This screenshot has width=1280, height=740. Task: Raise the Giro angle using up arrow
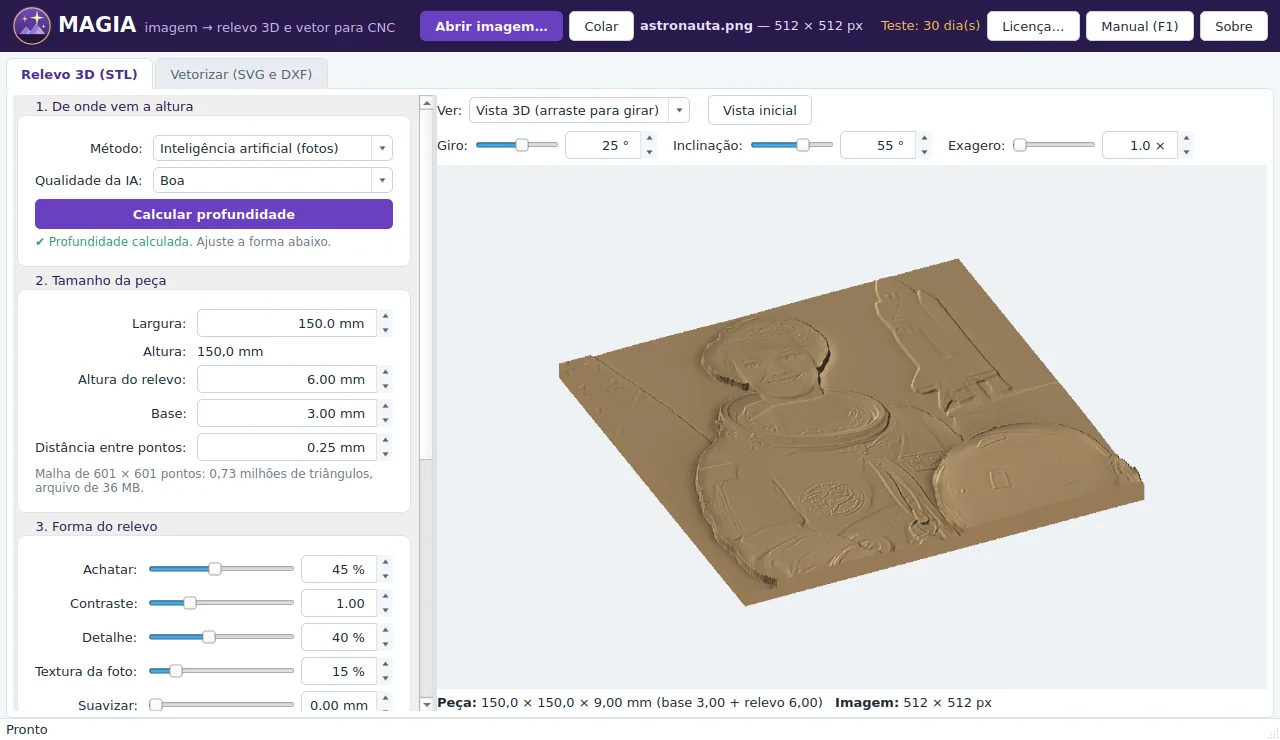tap(649, 139)
